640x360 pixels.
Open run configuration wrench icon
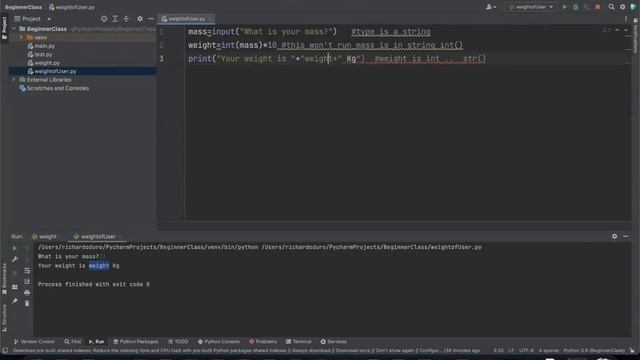tap(15, 259)
